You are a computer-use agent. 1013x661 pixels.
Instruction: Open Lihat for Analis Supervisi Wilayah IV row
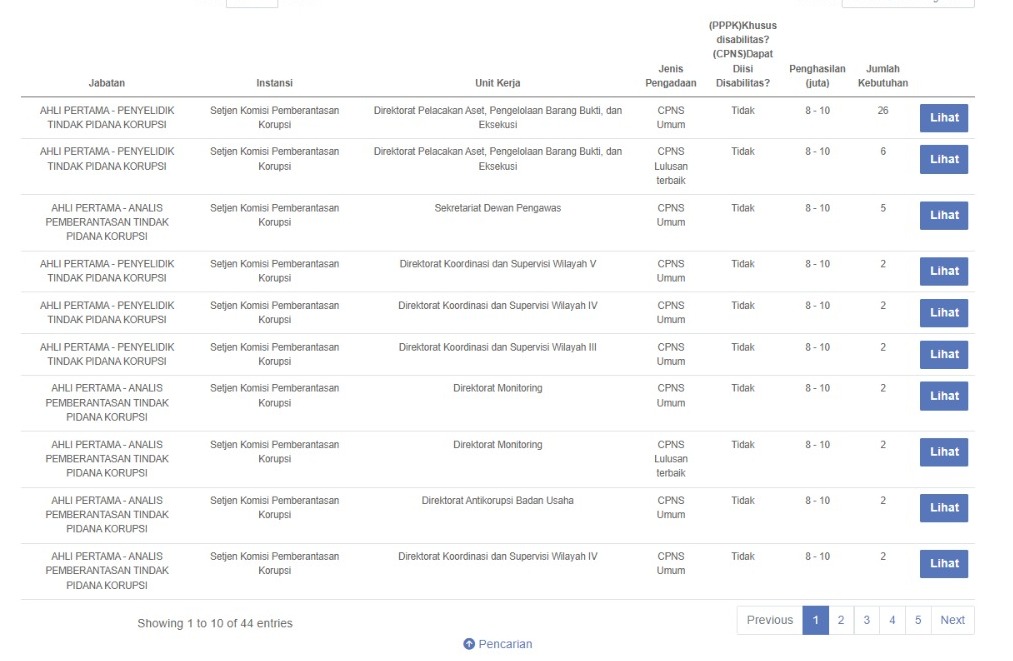coord(944,563)
